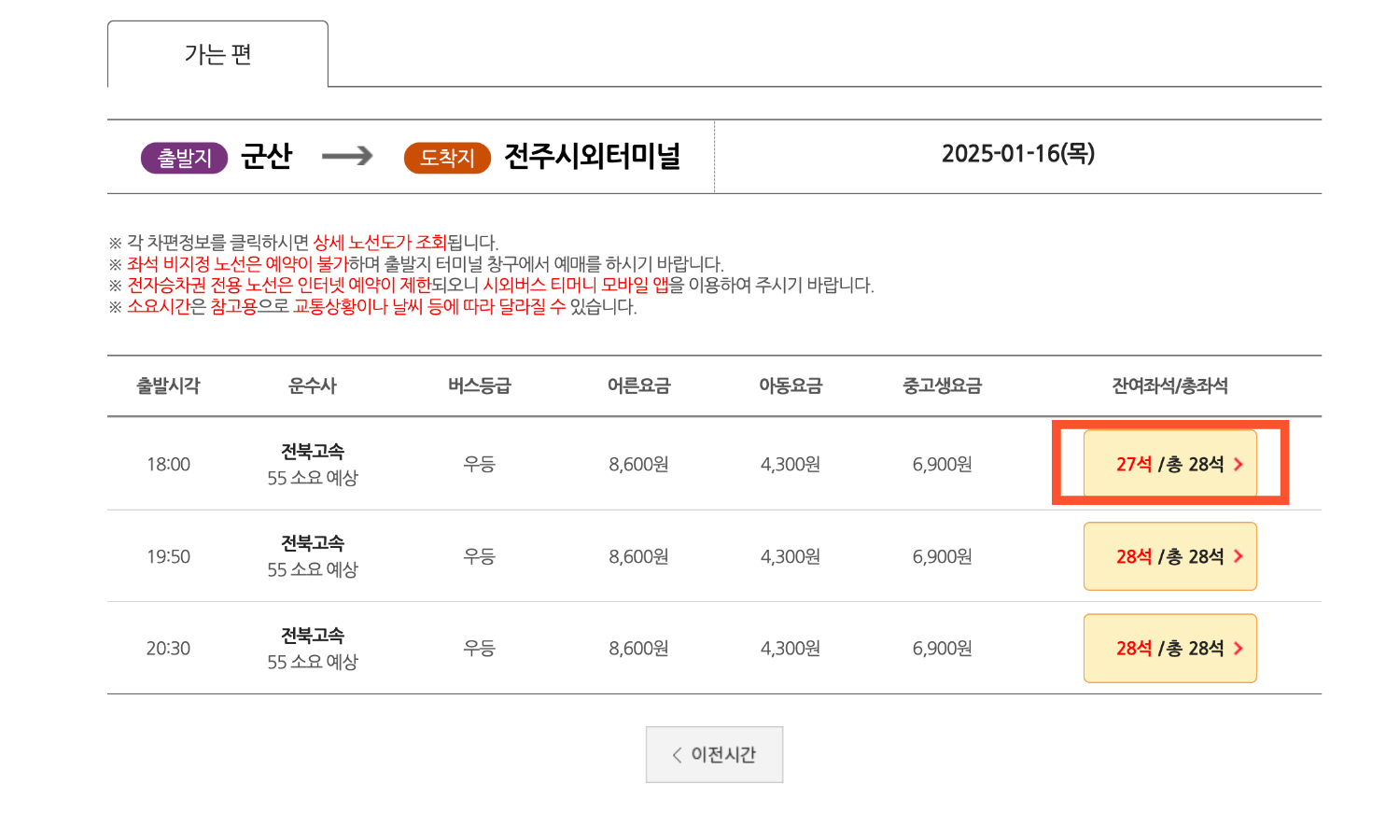Screen dimensions: 1400x840
Task: Click 우등 grade in the 18:00 row
Action: pyautogui.click(x=480, y=464)
